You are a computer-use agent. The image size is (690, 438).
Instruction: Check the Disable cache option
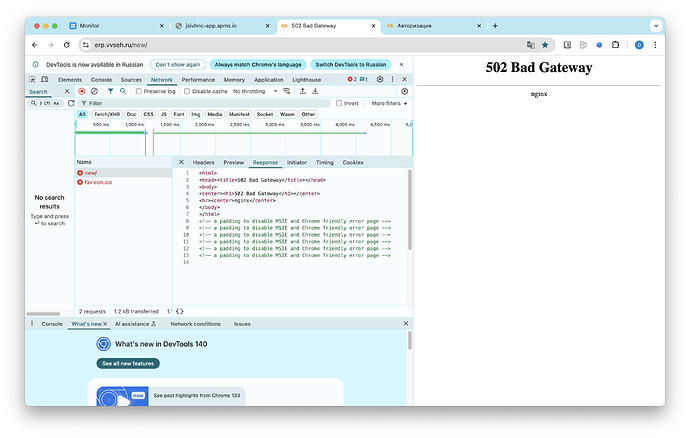pyautogui.click(x=186, y=91)
